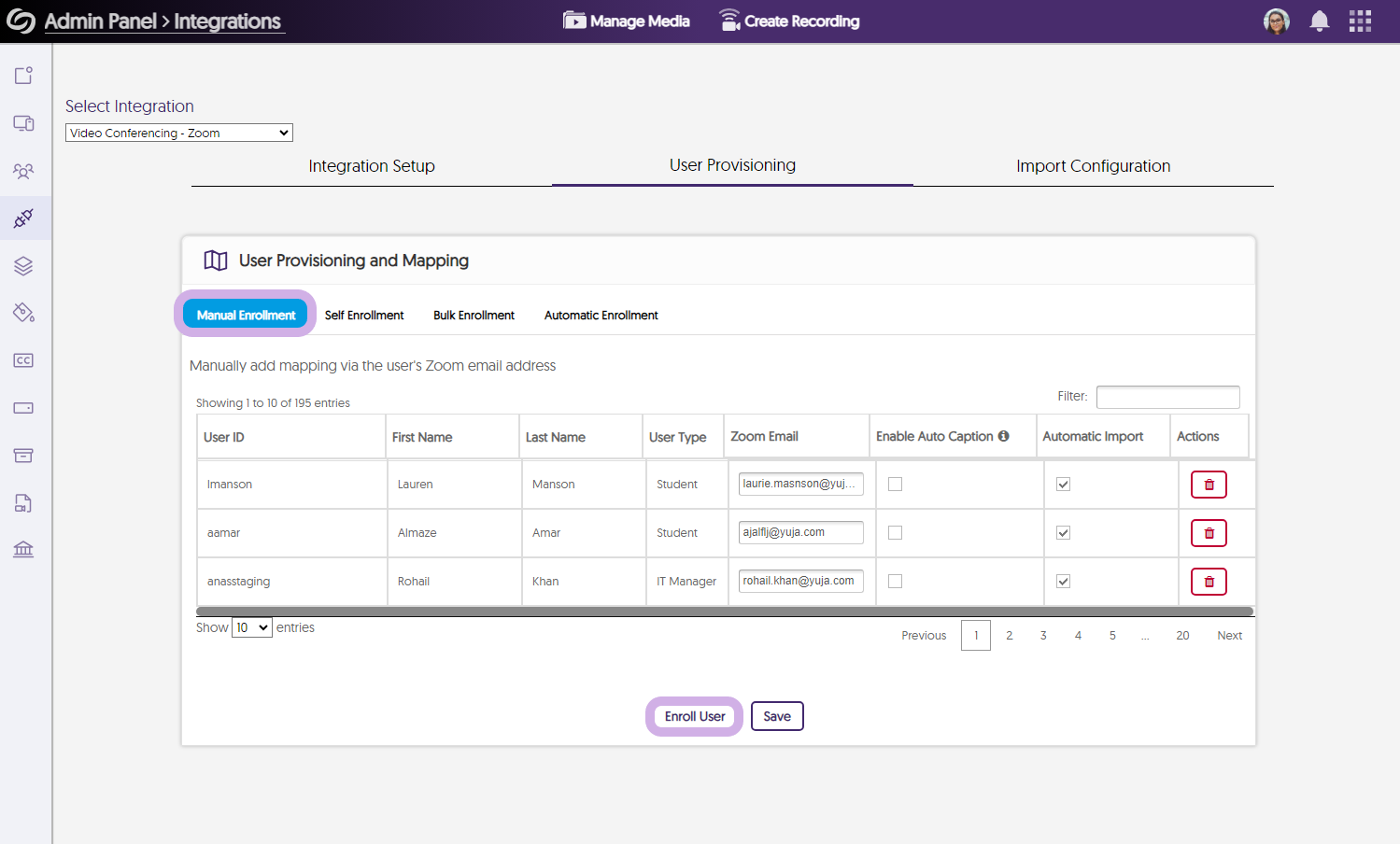
Task: Open the notifications bell
Action: coord(1319,21)
